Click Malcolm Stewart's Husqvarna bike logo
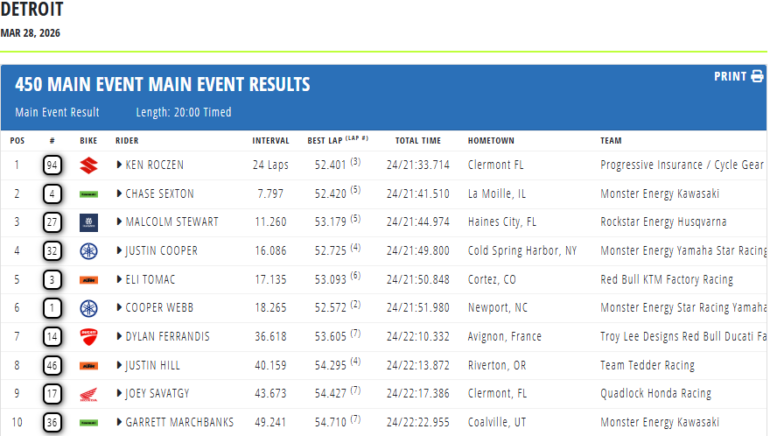Image resolution: width=770 pixels, height=436 pixels. click(x=88, y=222)
